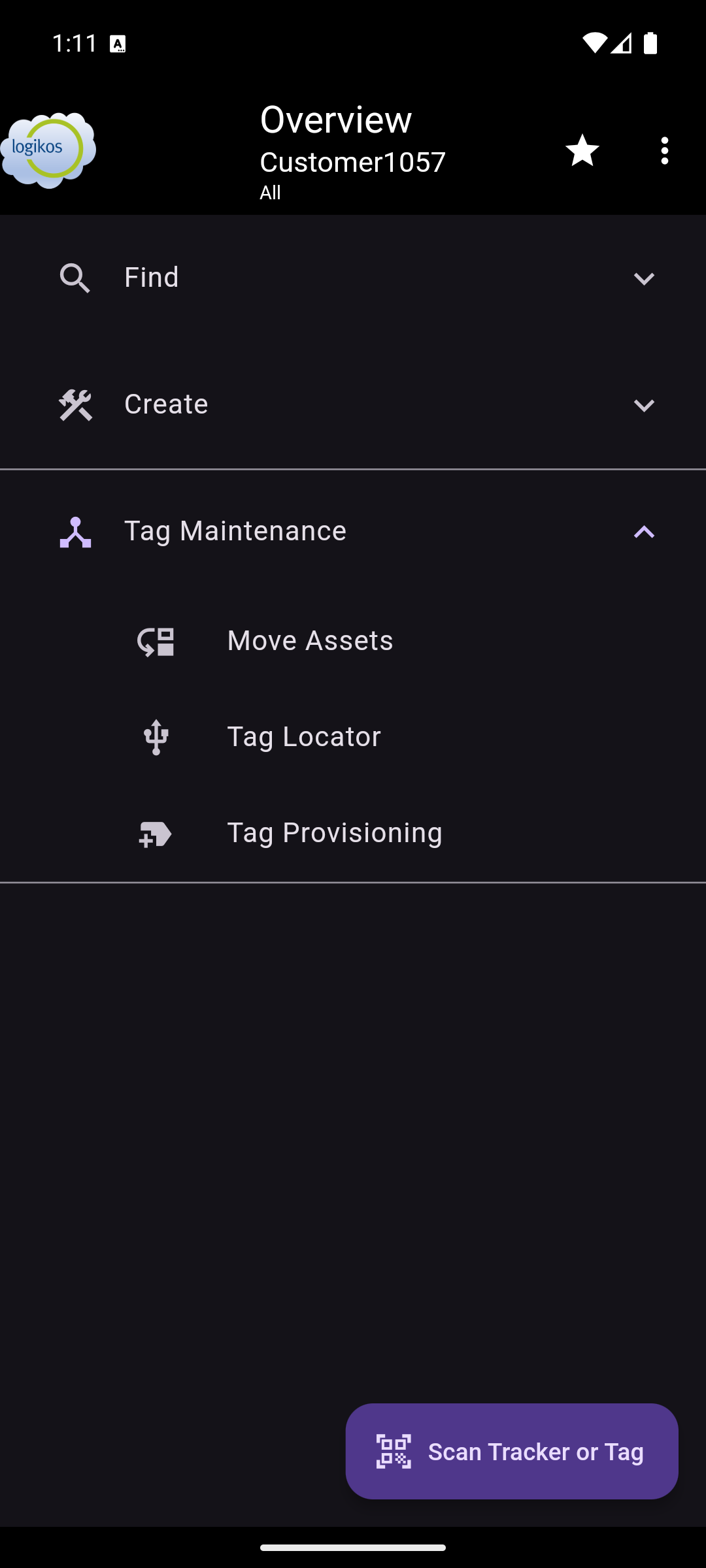Expand the Find section chevron
Viewport: 706px width, 1568px height.
tap(644, 279)
